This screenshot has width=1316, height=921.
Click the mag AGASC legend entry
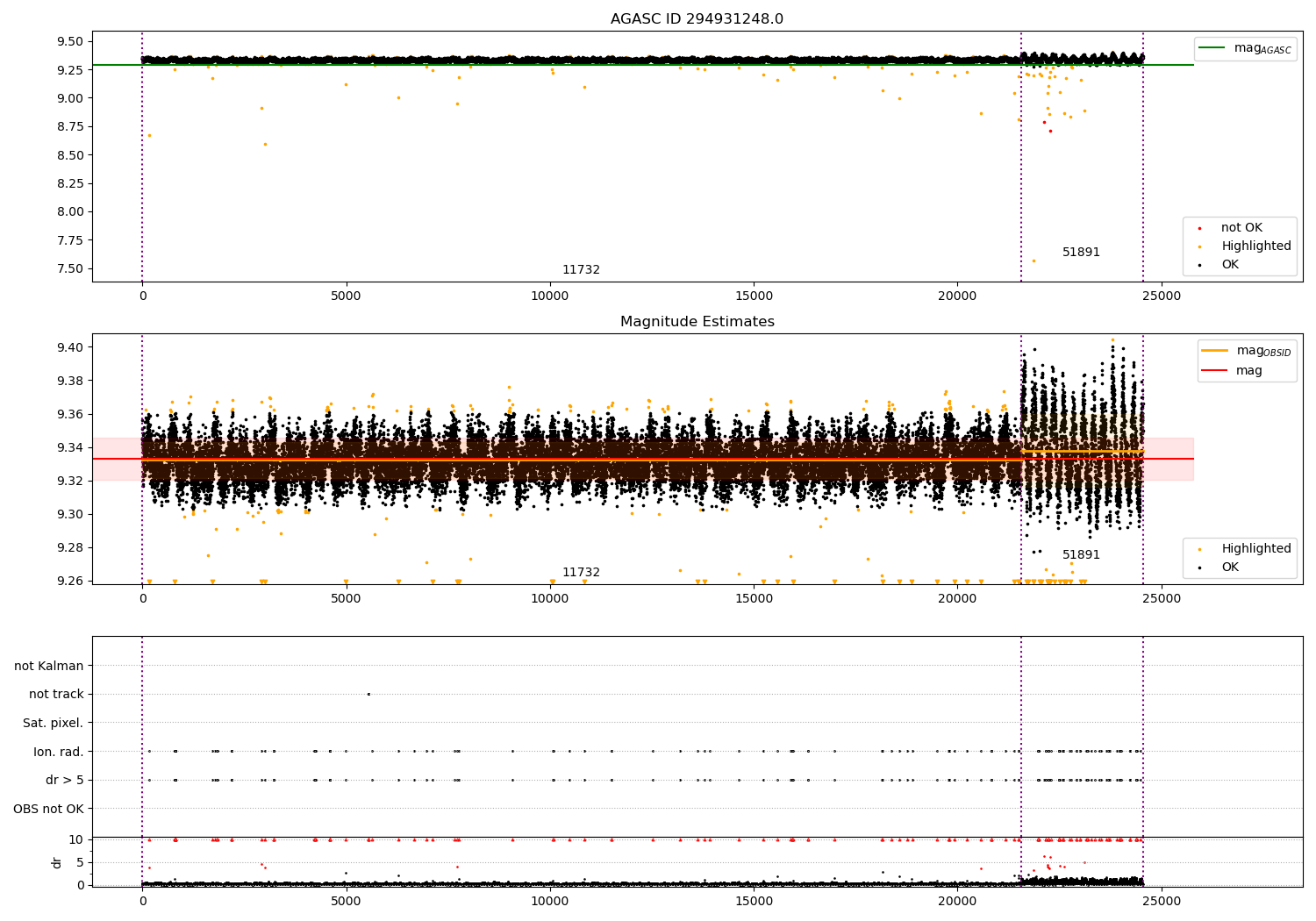[x=1245, y=48]
